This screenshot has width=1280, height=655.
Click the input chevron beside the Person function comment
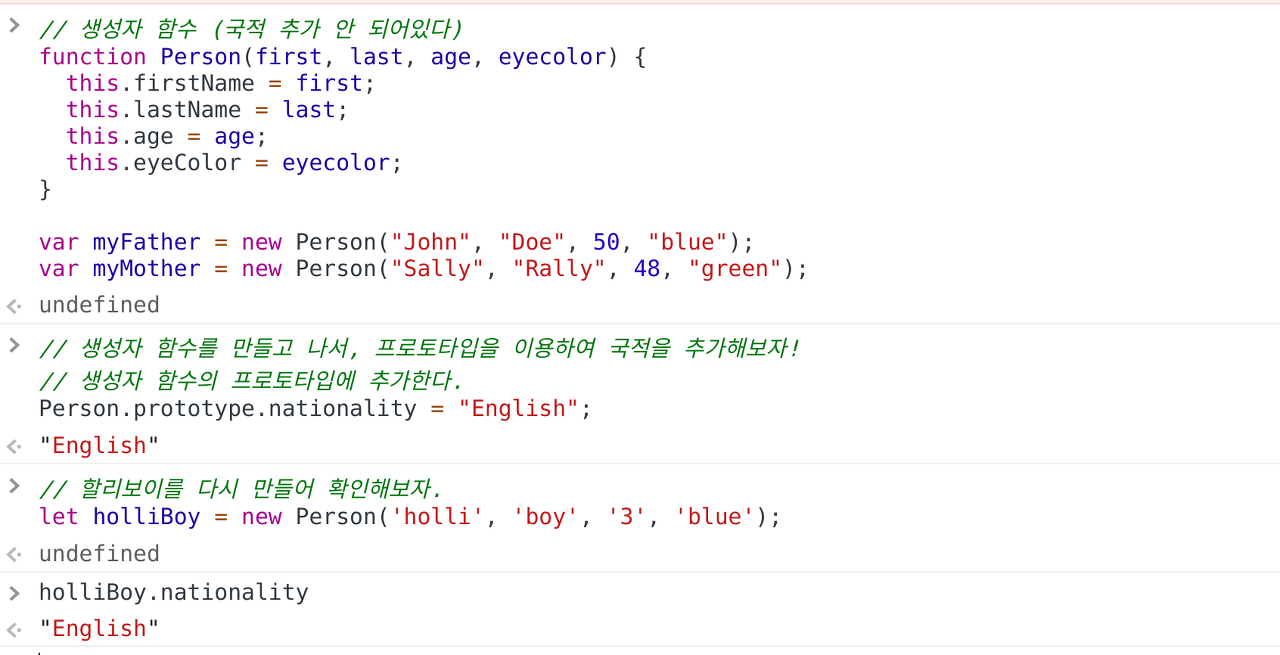coord(14,25)
